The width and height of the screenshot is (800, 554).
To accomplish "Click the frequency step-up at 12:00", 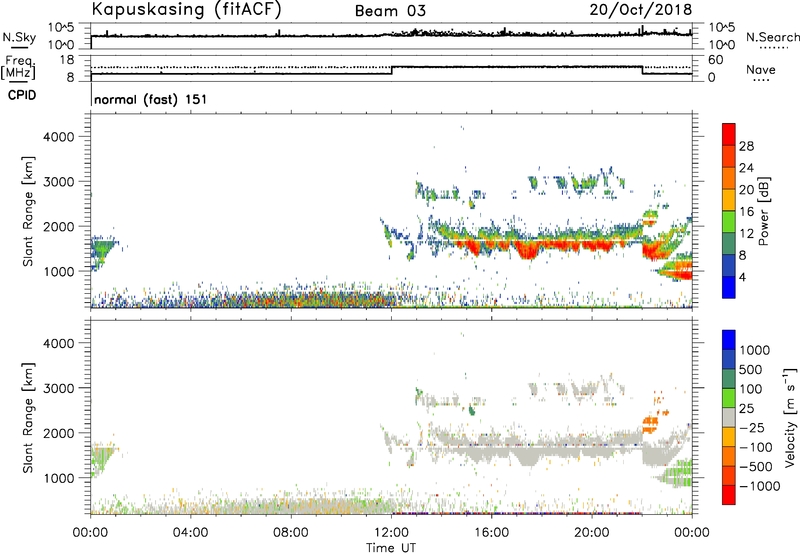I will (392, 70).
